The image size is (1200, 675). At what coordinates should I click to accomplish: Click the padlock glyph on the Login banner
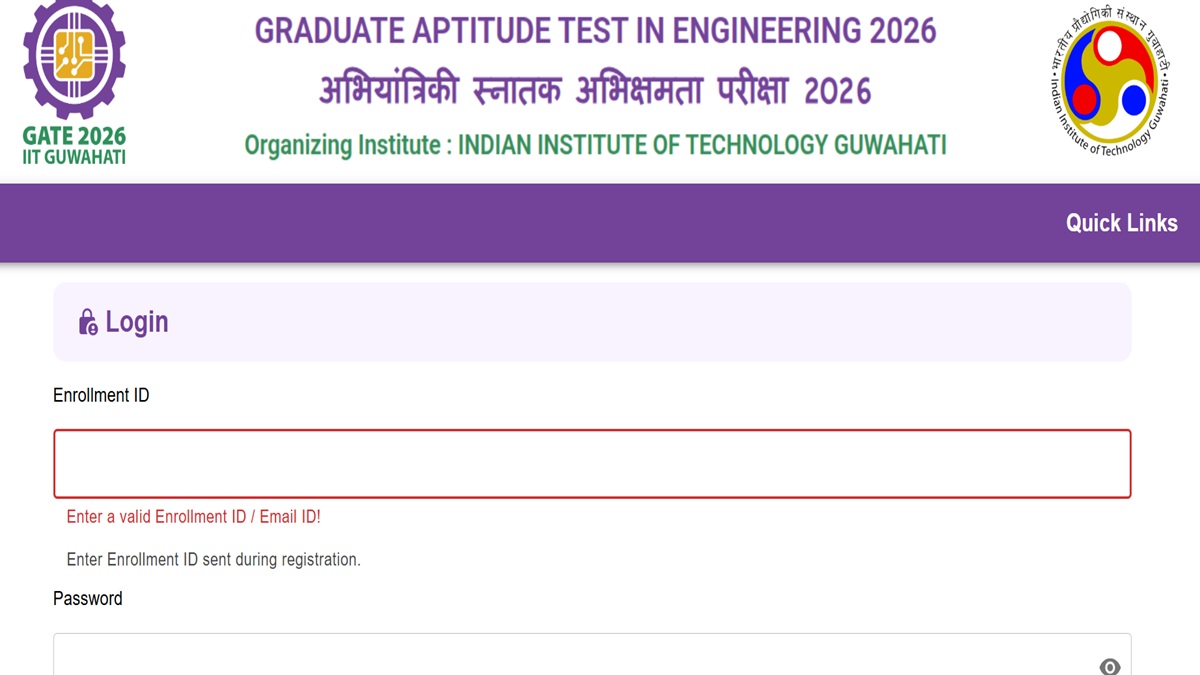pyautogui.click(x=85, y=322)
